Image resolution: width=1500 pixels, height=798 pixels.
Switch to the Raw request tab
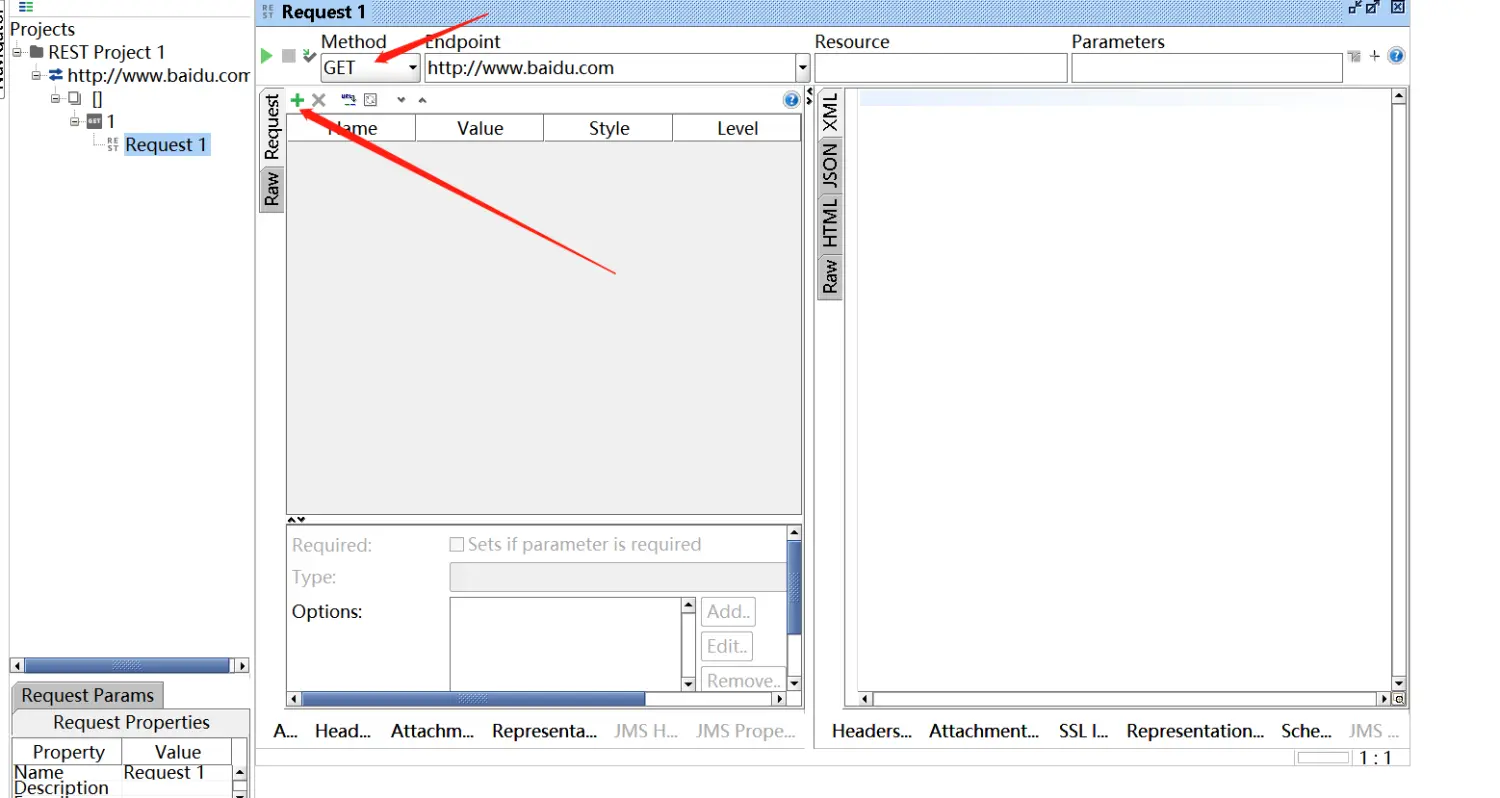272,189
